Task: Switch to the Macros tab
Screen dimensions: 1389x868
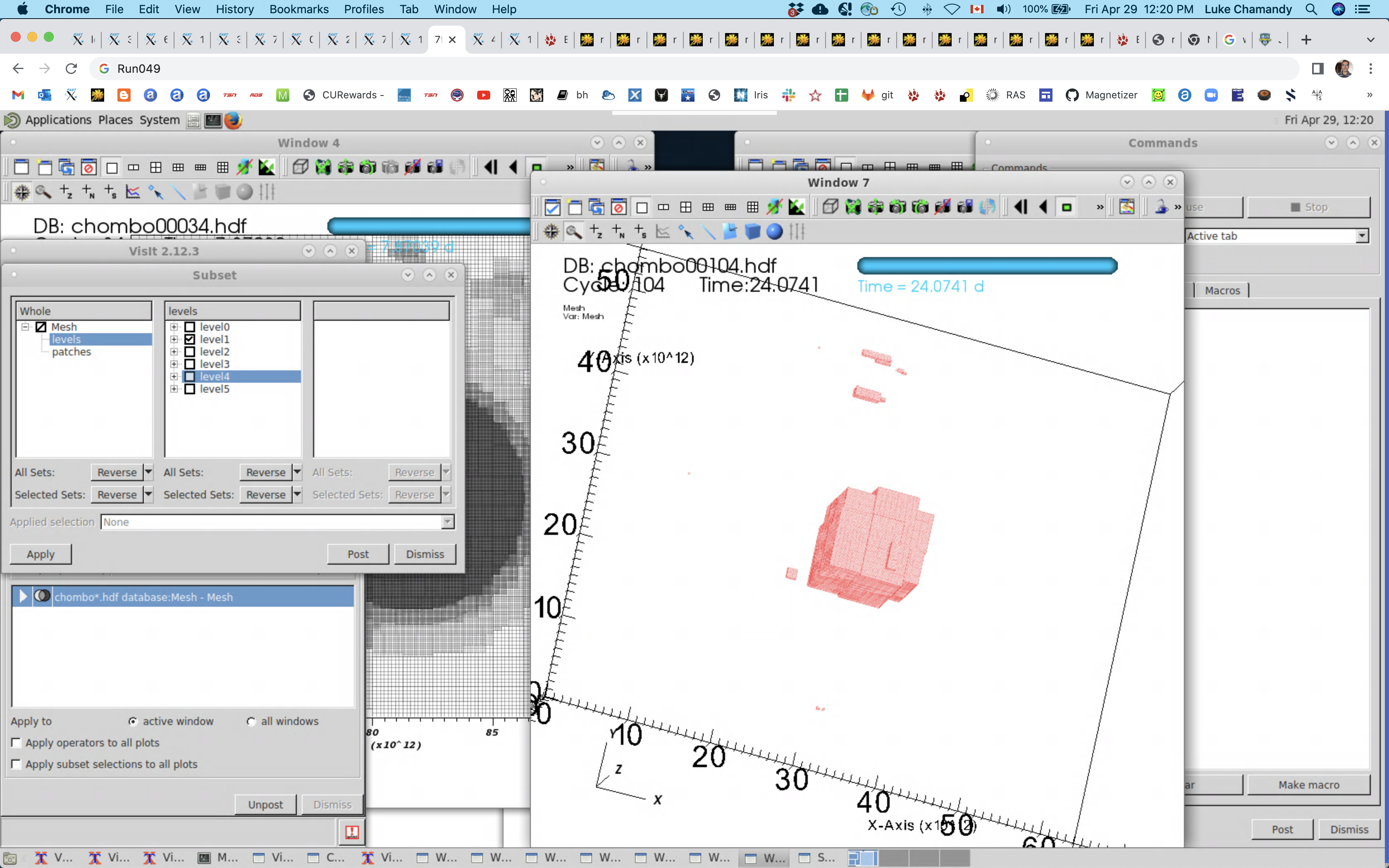Action: click(x=1222, y=291)
